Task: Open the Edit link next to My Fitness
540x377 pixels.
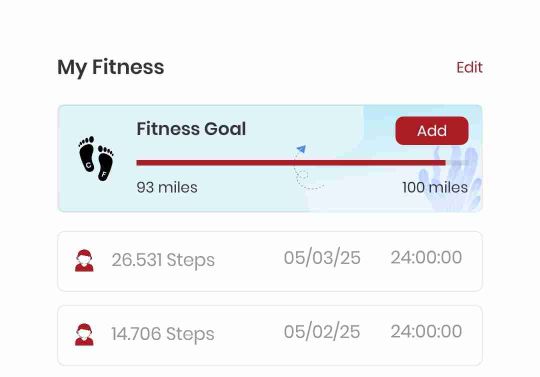Action: coord(469,67)
